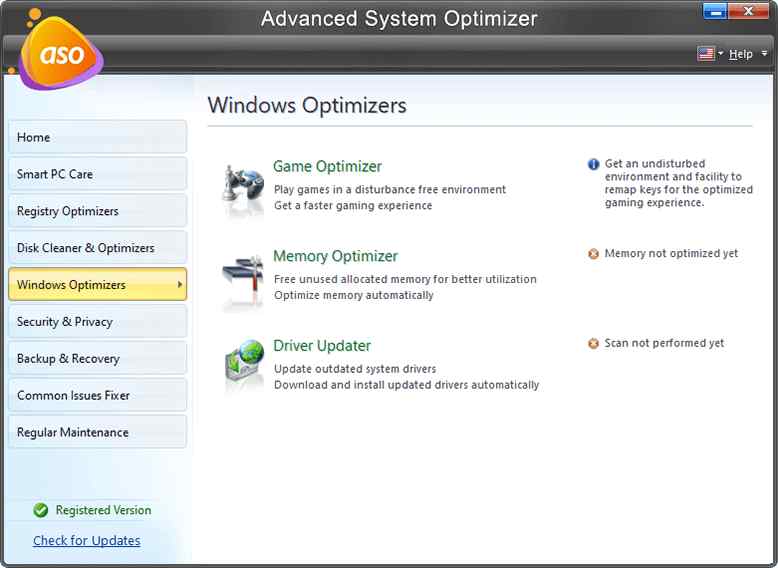Open Regular Maintenance section
Image resolution: width=778 pixels, height=568 pixels.
(98, 432)
